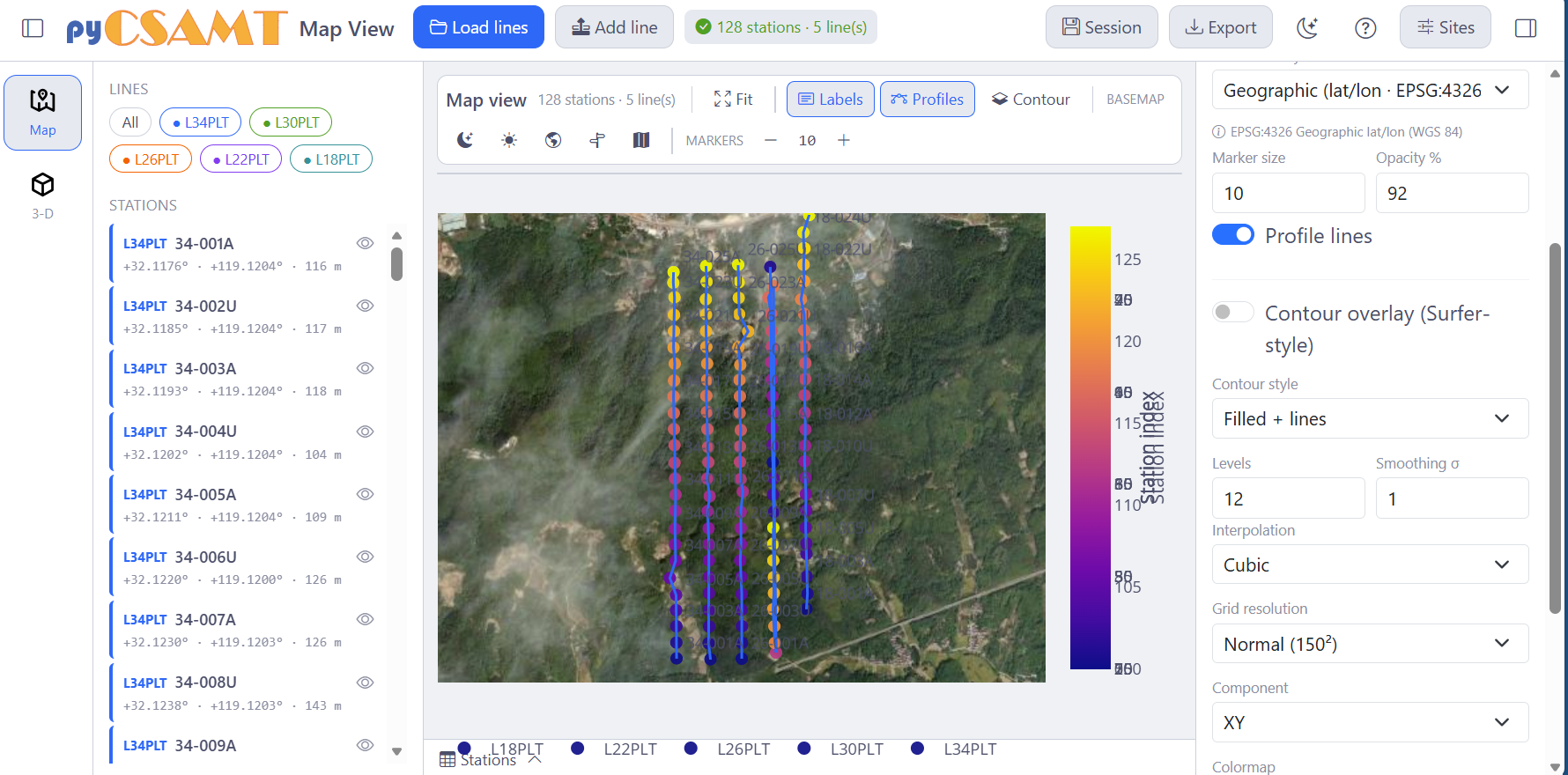1568x775 pixels.
Task: Toggle visibility of station 34-005A
Action: click(365, 494)
